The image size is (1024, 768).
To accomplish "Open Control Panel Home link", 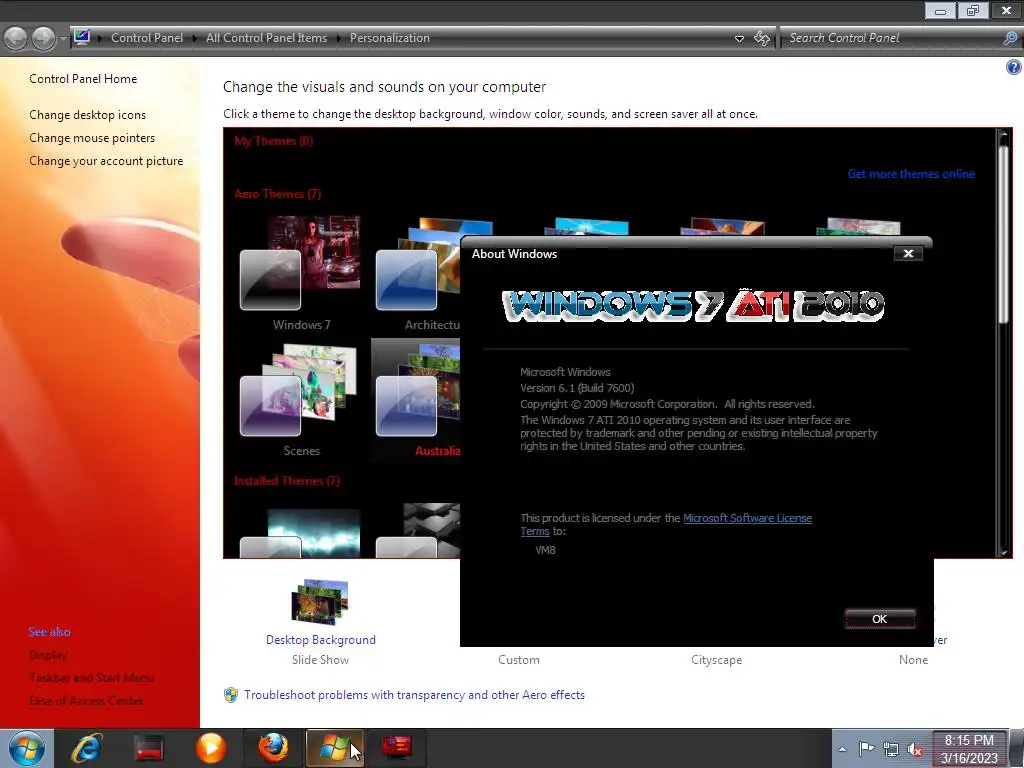I will 83,79.
